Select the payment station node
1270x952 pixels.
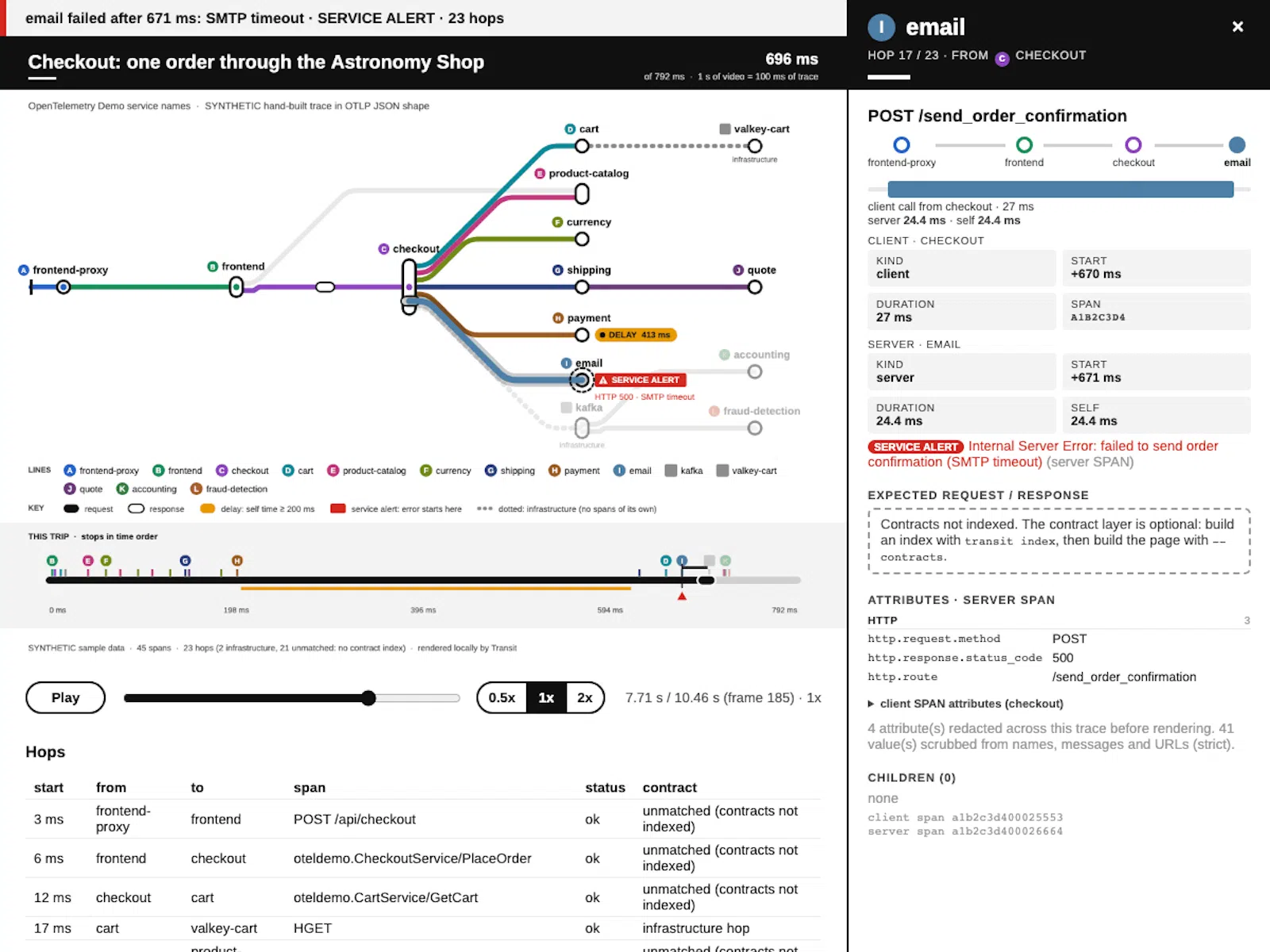(582, 335)
